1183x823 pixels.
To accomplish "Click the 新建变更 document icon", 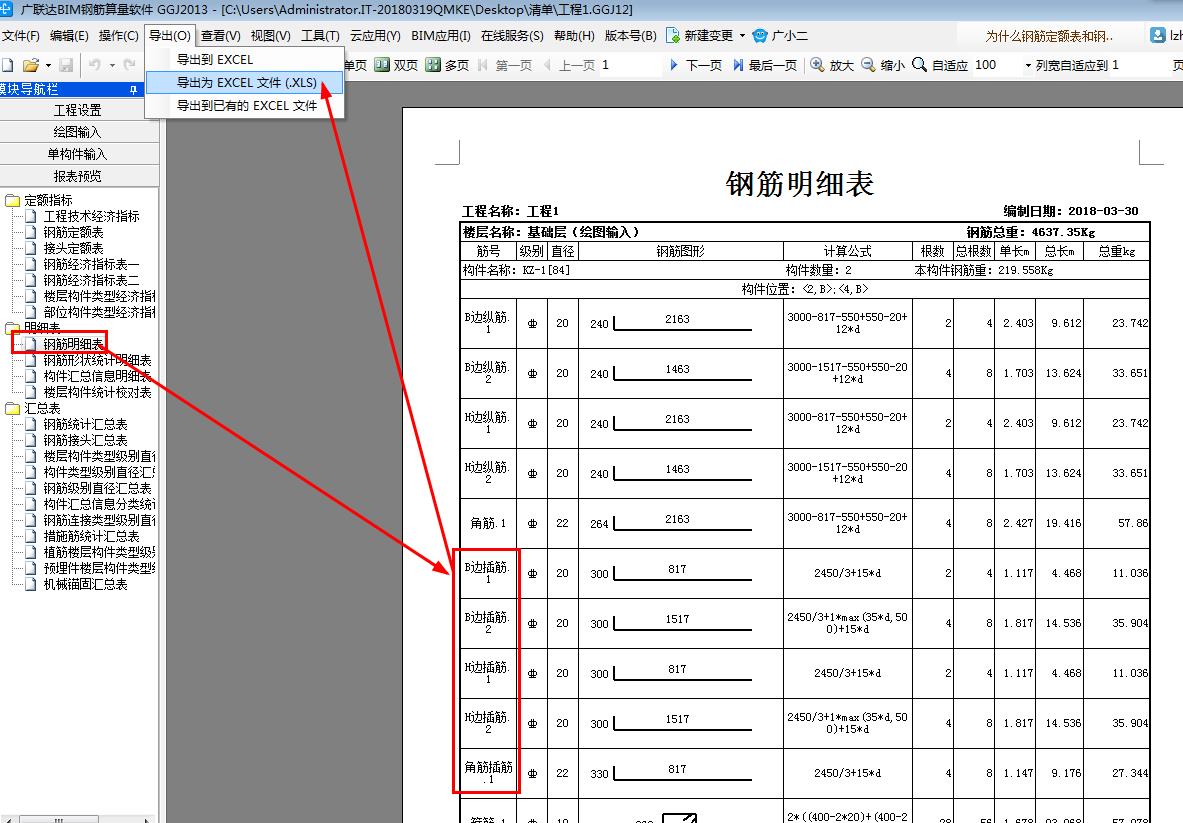I will tap(673, 35).
